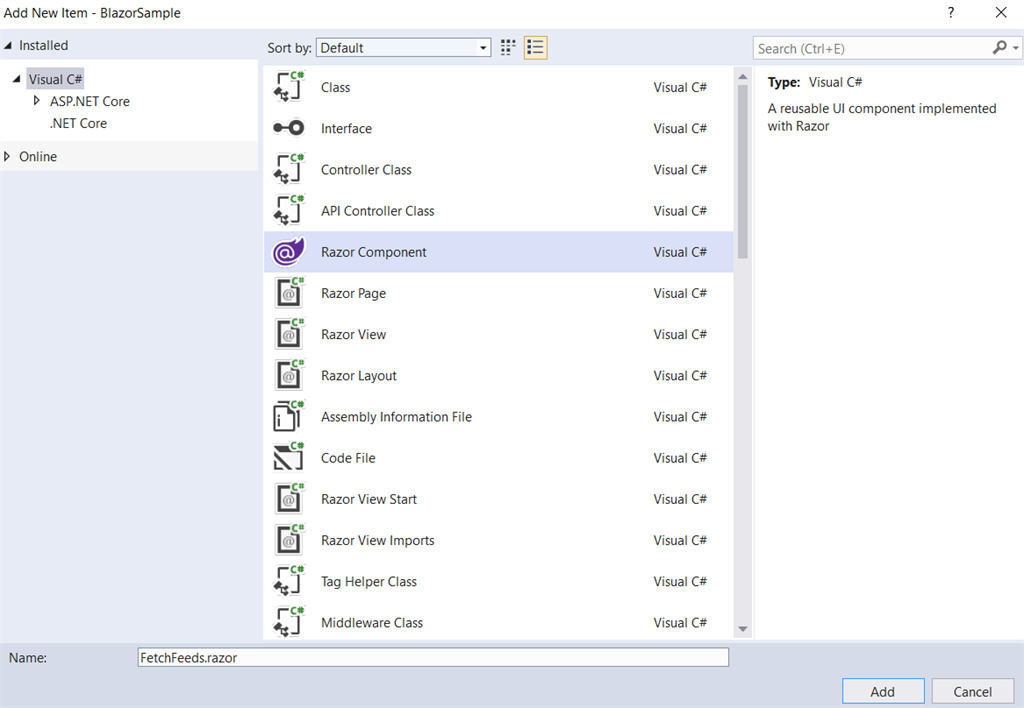Select .NET Core category
The image size is (1024, 708).
click(x=78, y=123)
